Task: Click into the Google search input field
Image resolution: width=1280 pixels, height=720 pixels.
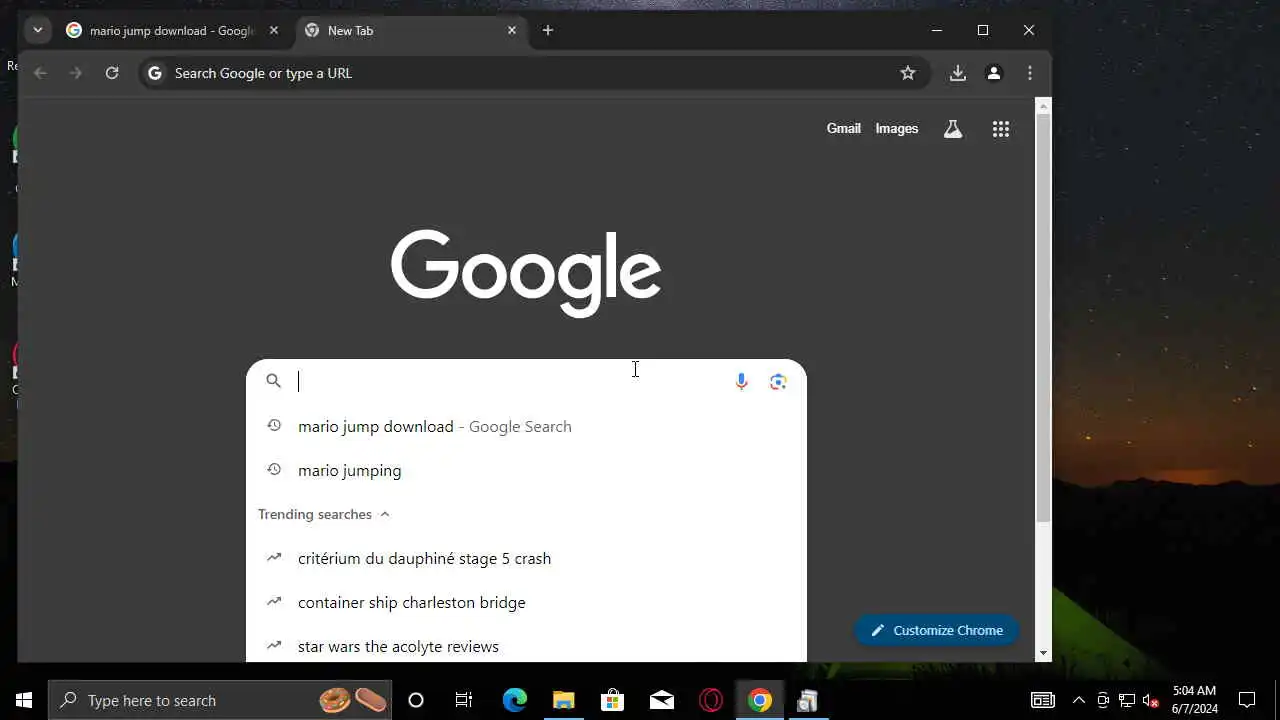Action: (510, 381)
